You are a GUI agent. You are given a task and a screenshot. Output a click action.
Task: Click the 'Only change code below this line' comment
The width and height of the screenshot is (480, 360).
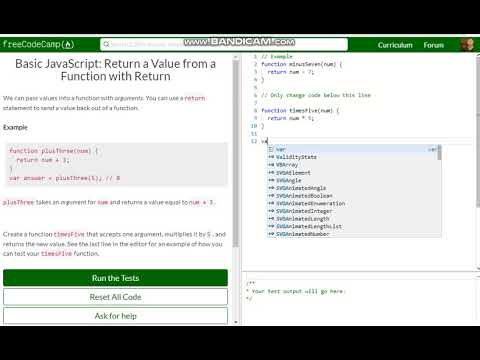coord(316,95)
